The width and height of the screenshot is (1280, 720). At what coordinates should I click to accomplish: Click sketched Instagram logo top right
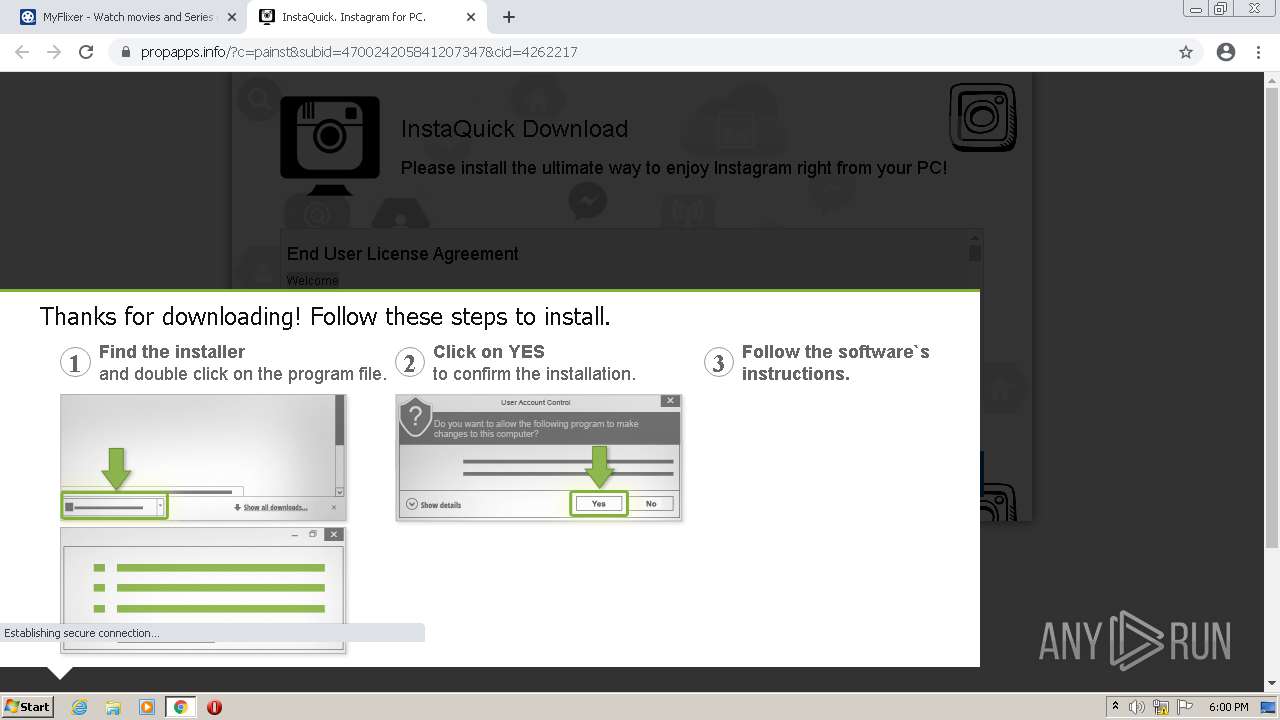coord(982,117)
